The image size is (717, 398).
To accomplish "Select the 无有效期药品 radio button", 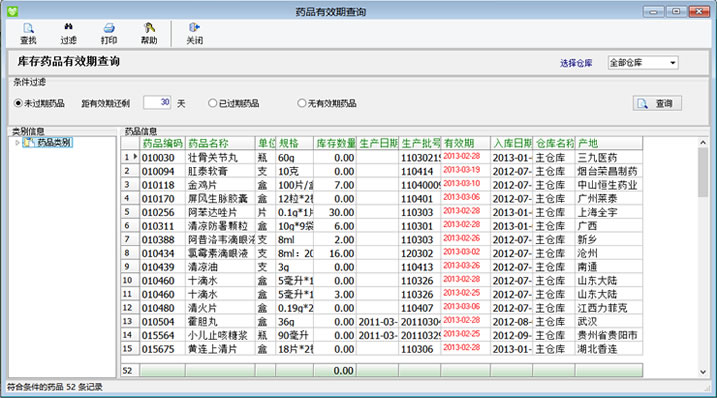I will pyautogui.click(x=301, y=103).
